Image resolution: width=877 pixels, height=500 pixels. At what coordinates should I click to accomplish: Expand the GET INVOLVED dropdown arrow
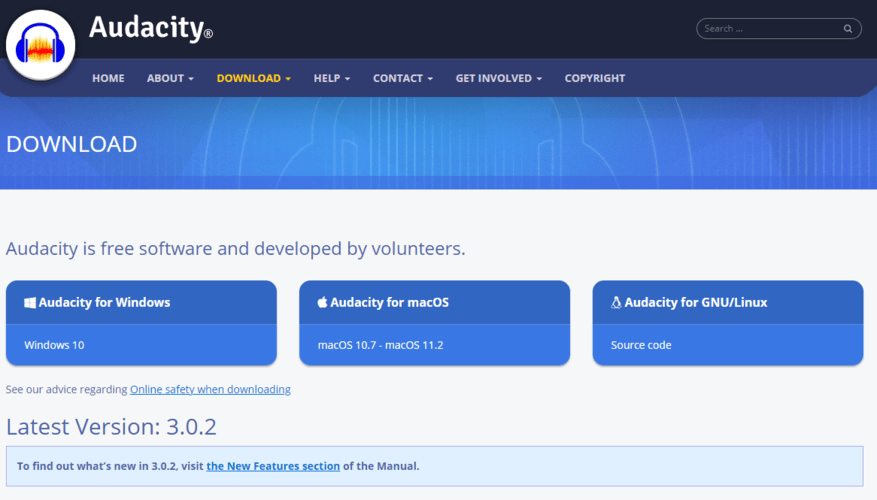(x=539, y=79)
